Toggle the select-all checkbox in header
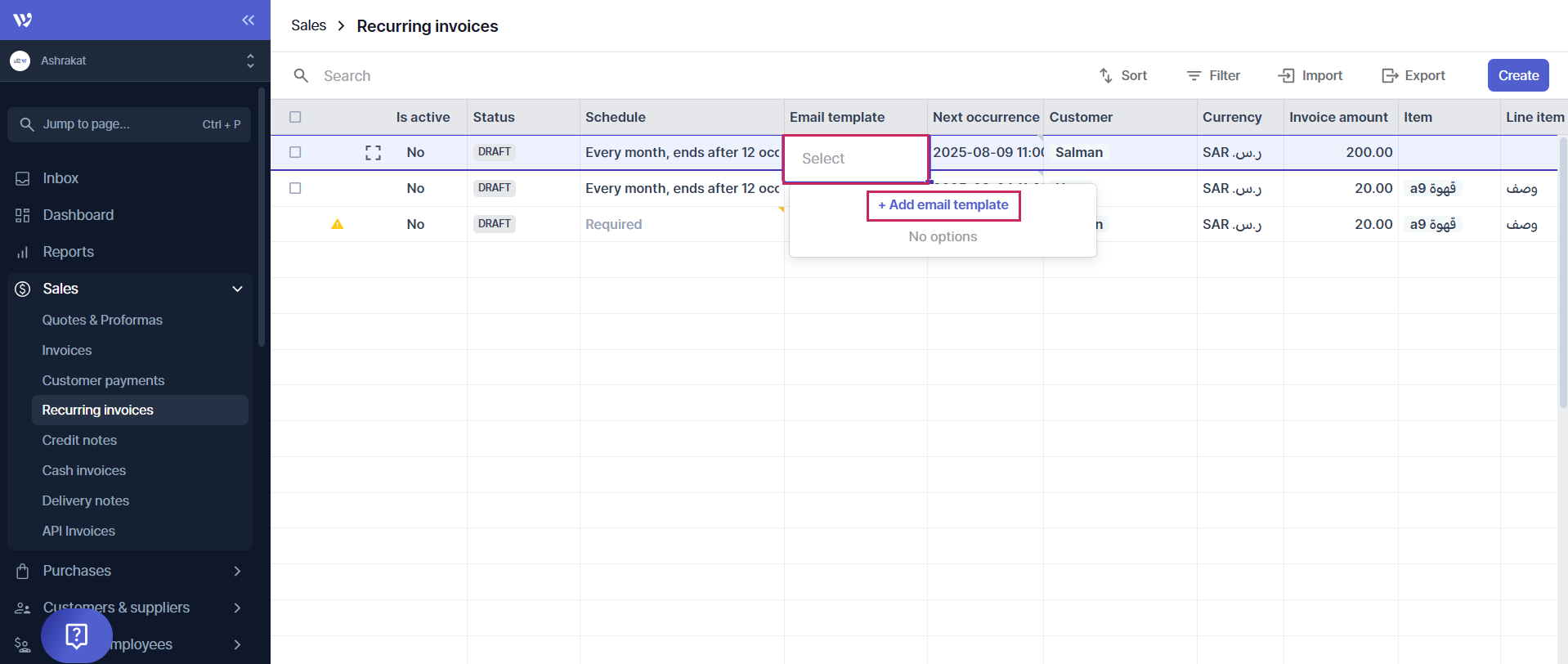 [295, 117]
